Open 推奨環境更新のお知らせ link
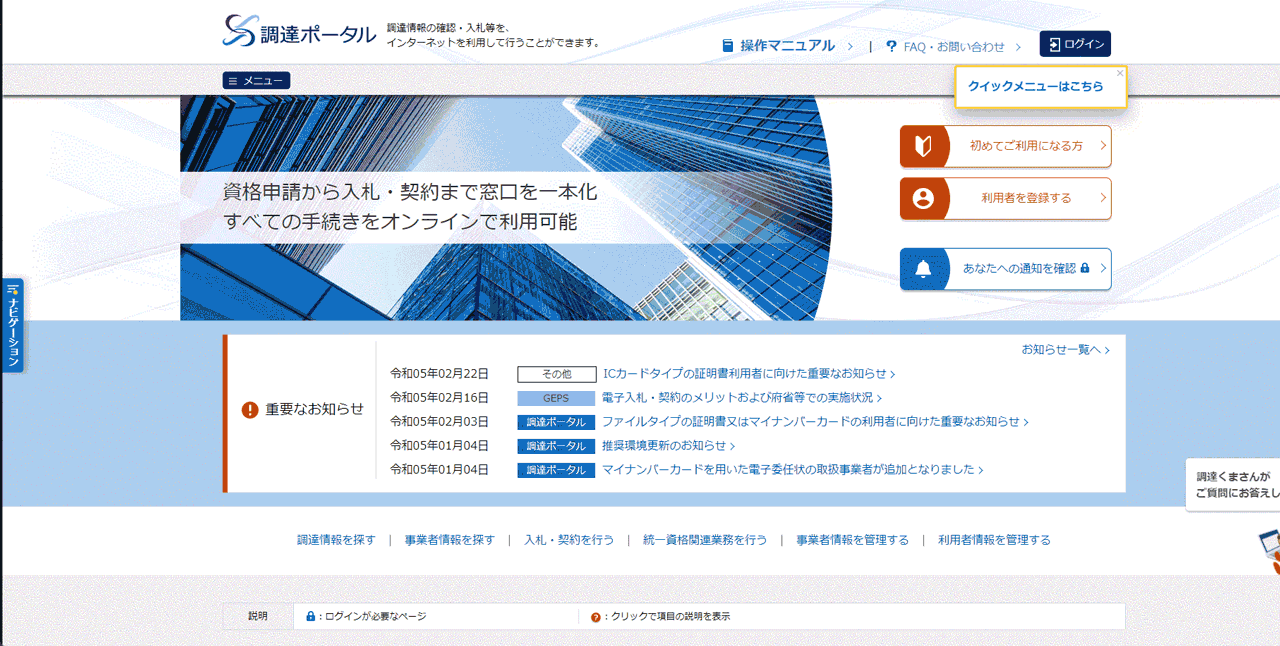1280x646 pixels. 664,446
